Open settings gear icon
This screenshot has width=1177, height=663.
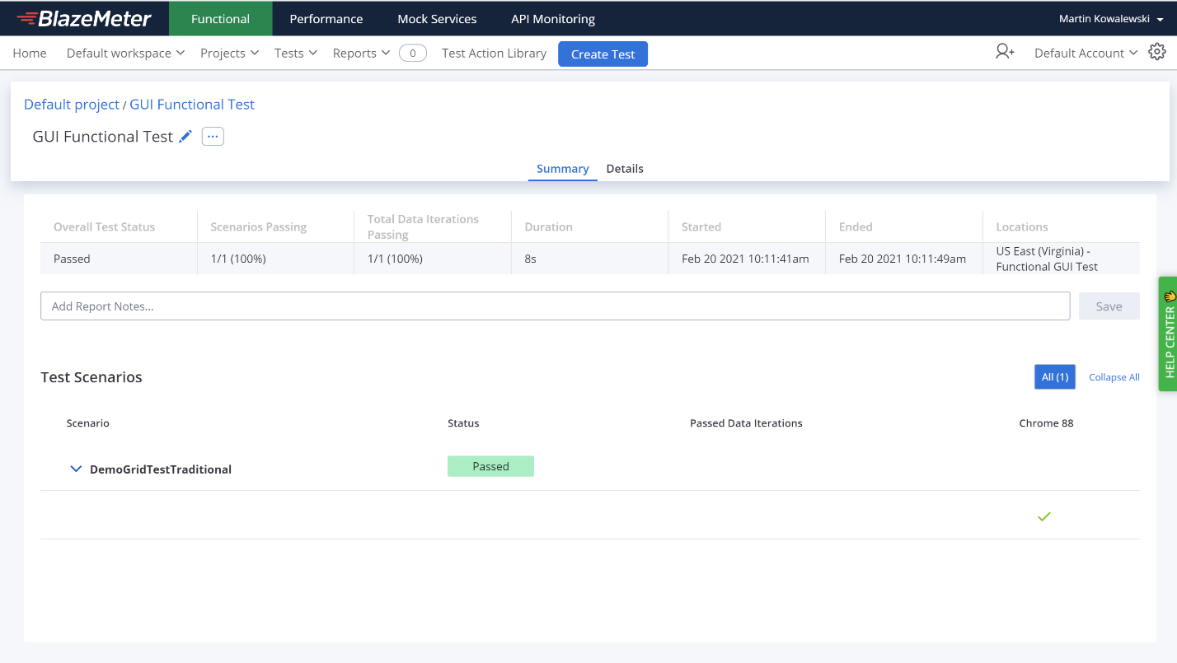1157,52
